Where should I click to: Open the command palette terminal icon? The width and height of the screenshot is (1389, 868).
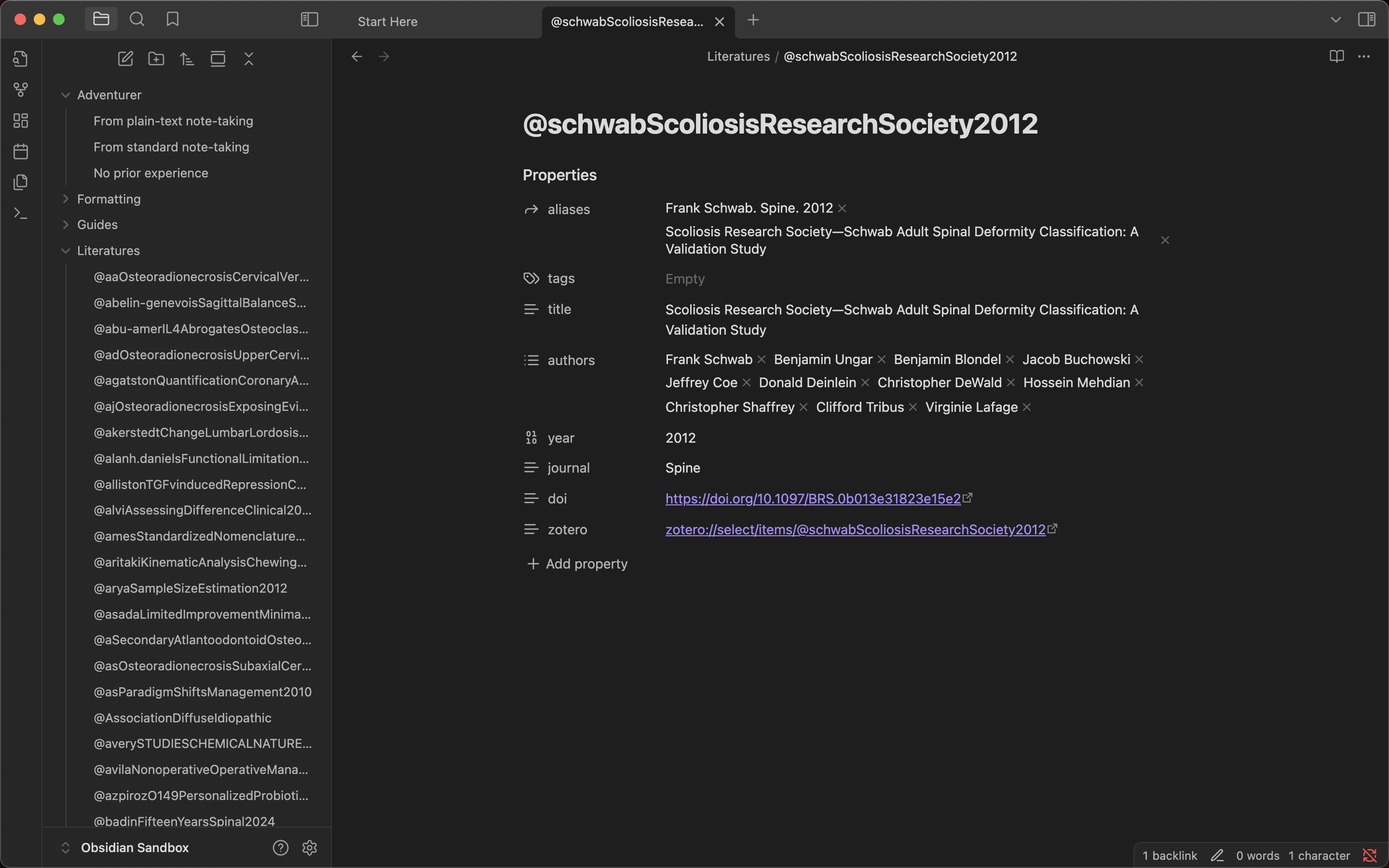tap(21, 214)
